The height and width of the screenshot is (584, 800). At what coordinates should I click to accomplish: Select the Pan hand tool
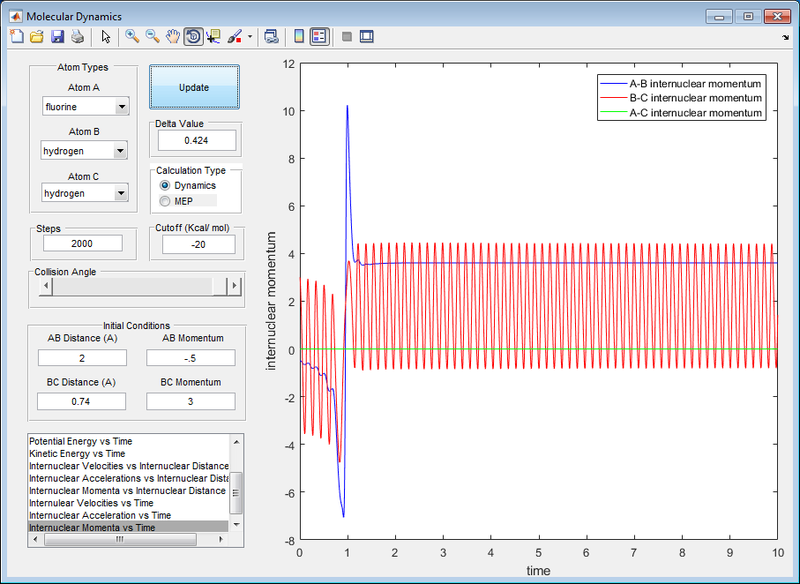click(173, 36)
